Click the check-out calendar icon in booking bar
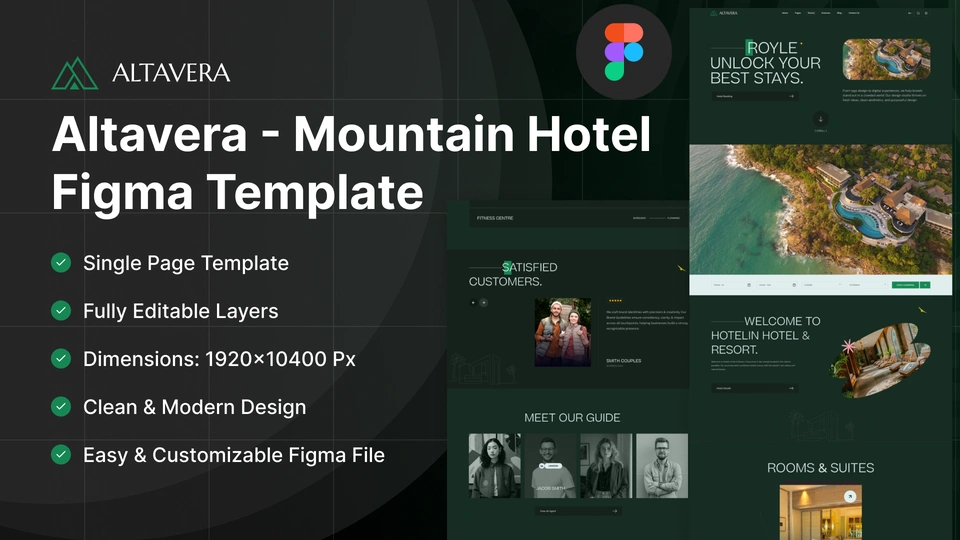Screen dimensions: 960x540 (x=794, y=285)
